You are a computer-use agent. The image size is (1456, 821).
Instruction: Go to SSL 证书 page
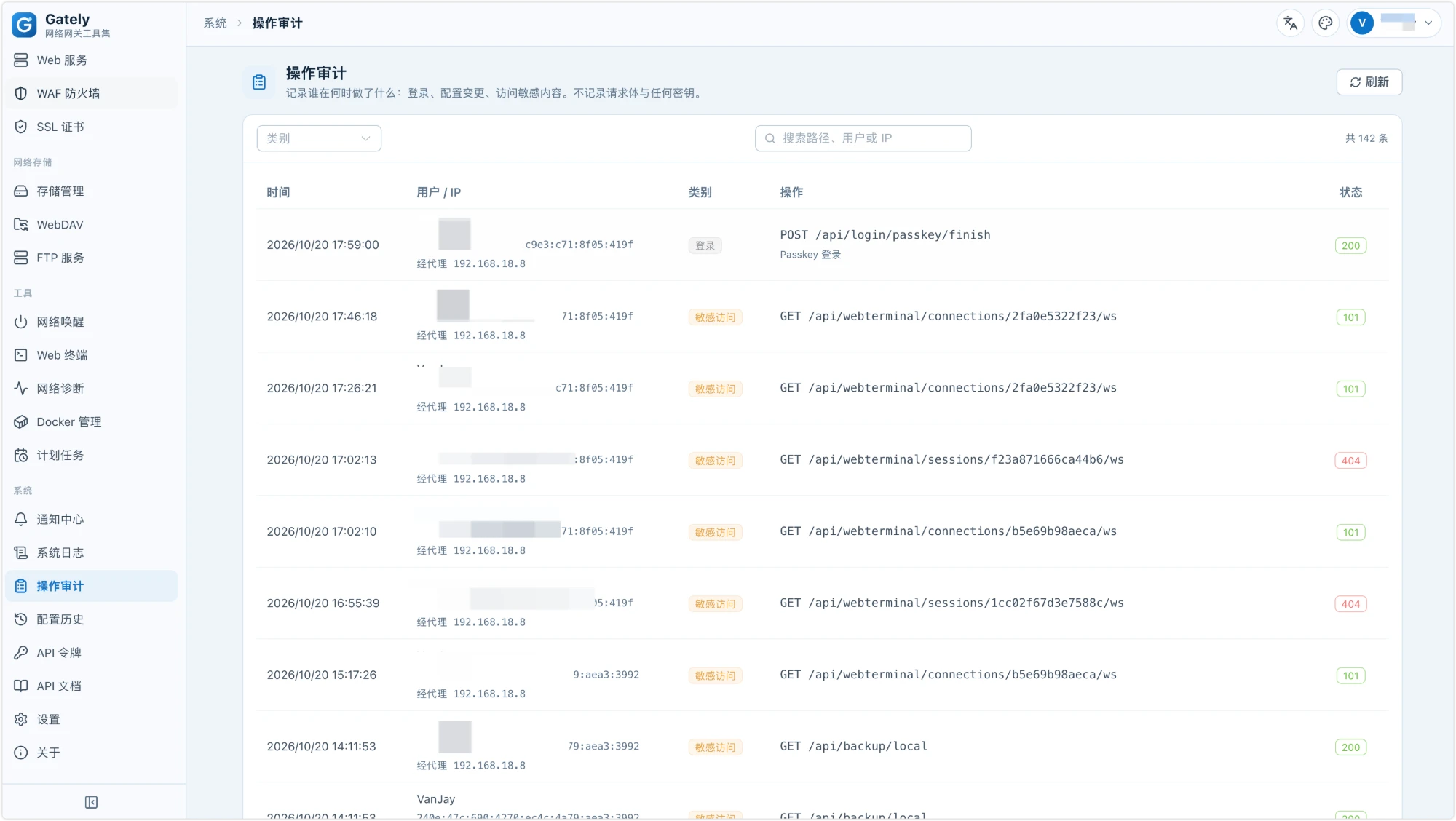91,127
